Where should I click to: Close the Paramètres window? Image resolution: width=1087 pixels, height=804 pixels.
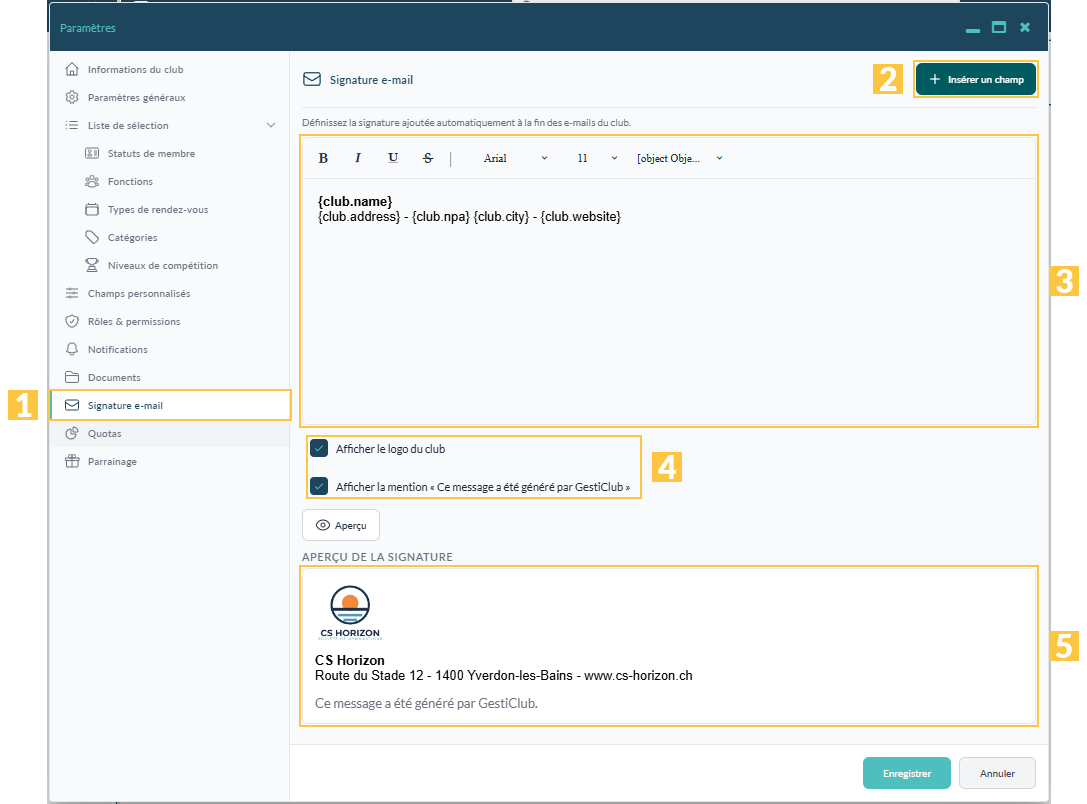click(x=1025, y=28)
